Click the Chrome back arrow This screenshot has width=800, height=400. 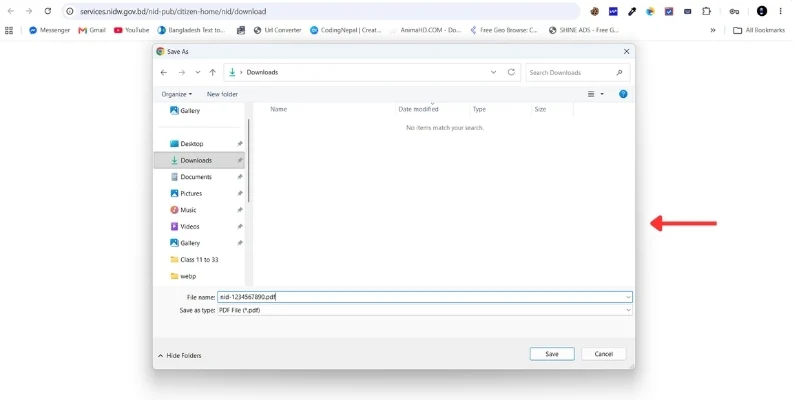(11, 11)
